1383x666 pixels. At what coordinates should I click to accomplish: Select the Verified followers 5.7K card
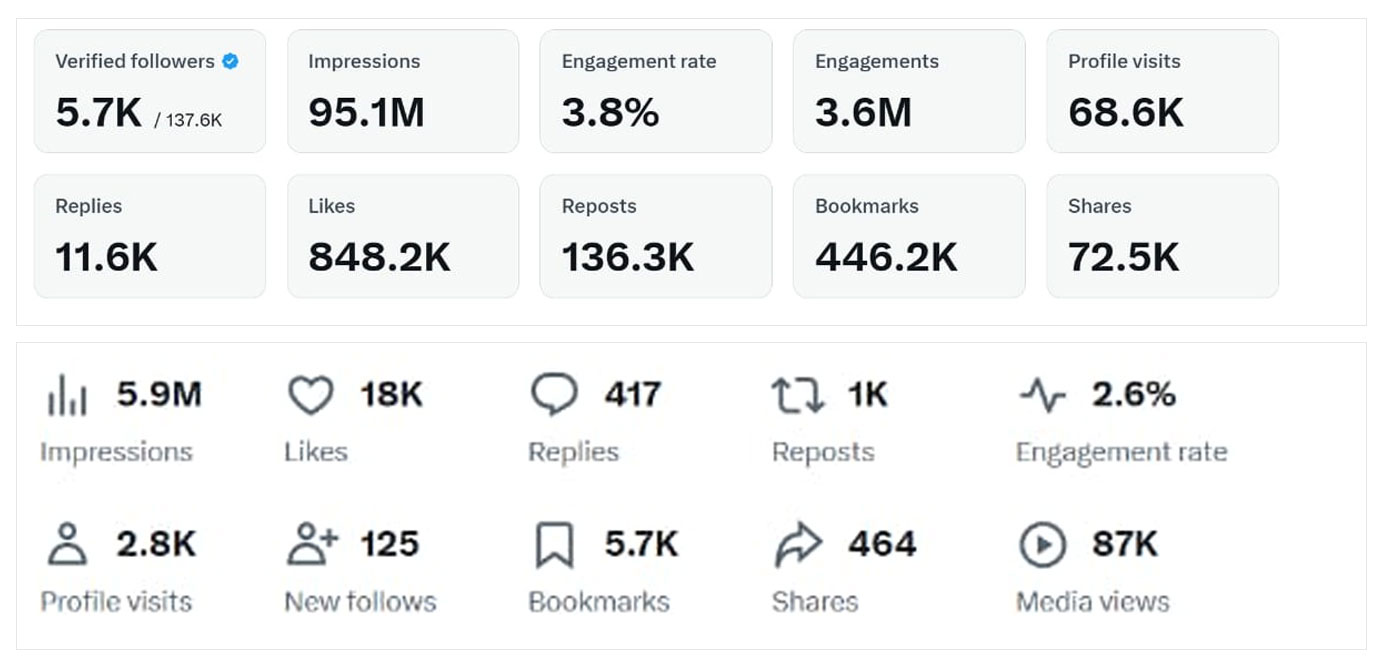click(150, 91)
